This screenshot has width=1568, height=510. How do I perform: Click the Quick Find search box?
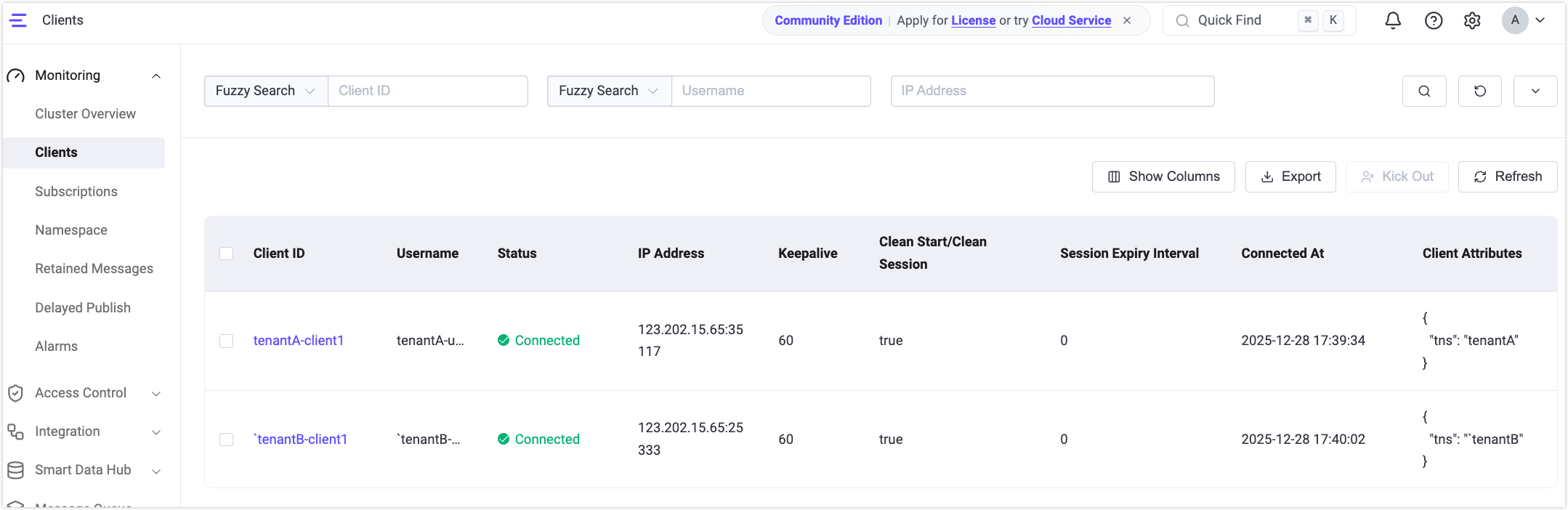coord(1259,20)
